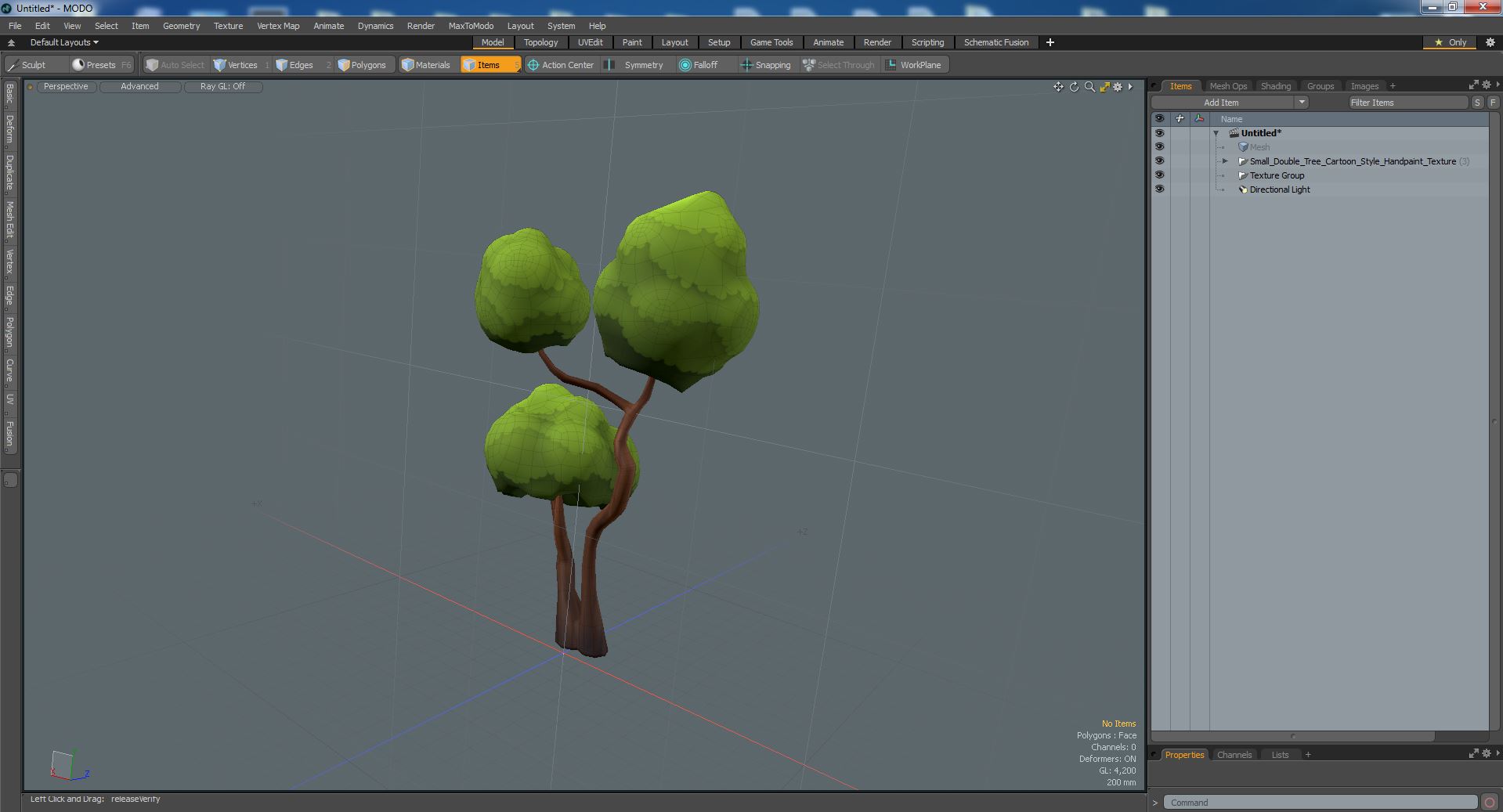Open the Mesh Edit sidebar tab
1503x812 pixels.
coord(10,220)
